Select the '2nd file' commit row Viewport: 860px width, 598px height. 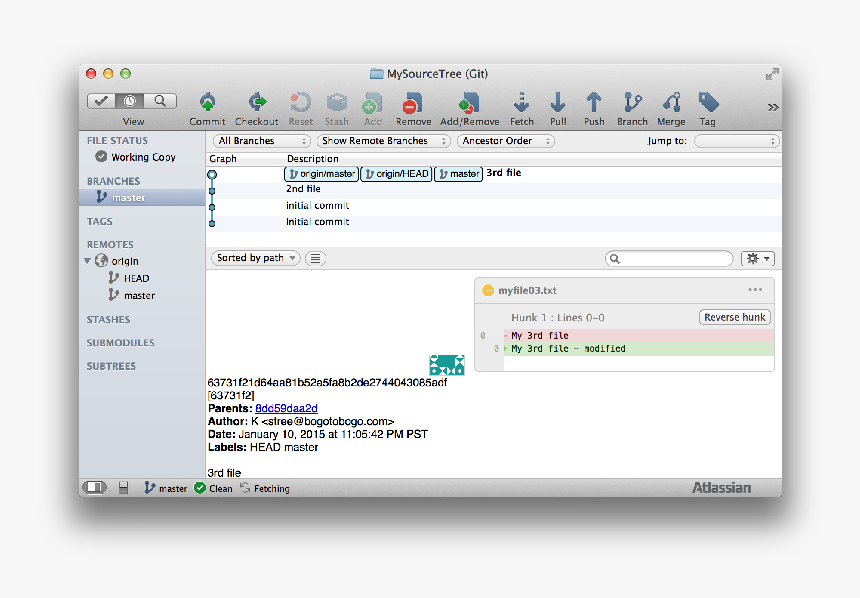(494, 189)
